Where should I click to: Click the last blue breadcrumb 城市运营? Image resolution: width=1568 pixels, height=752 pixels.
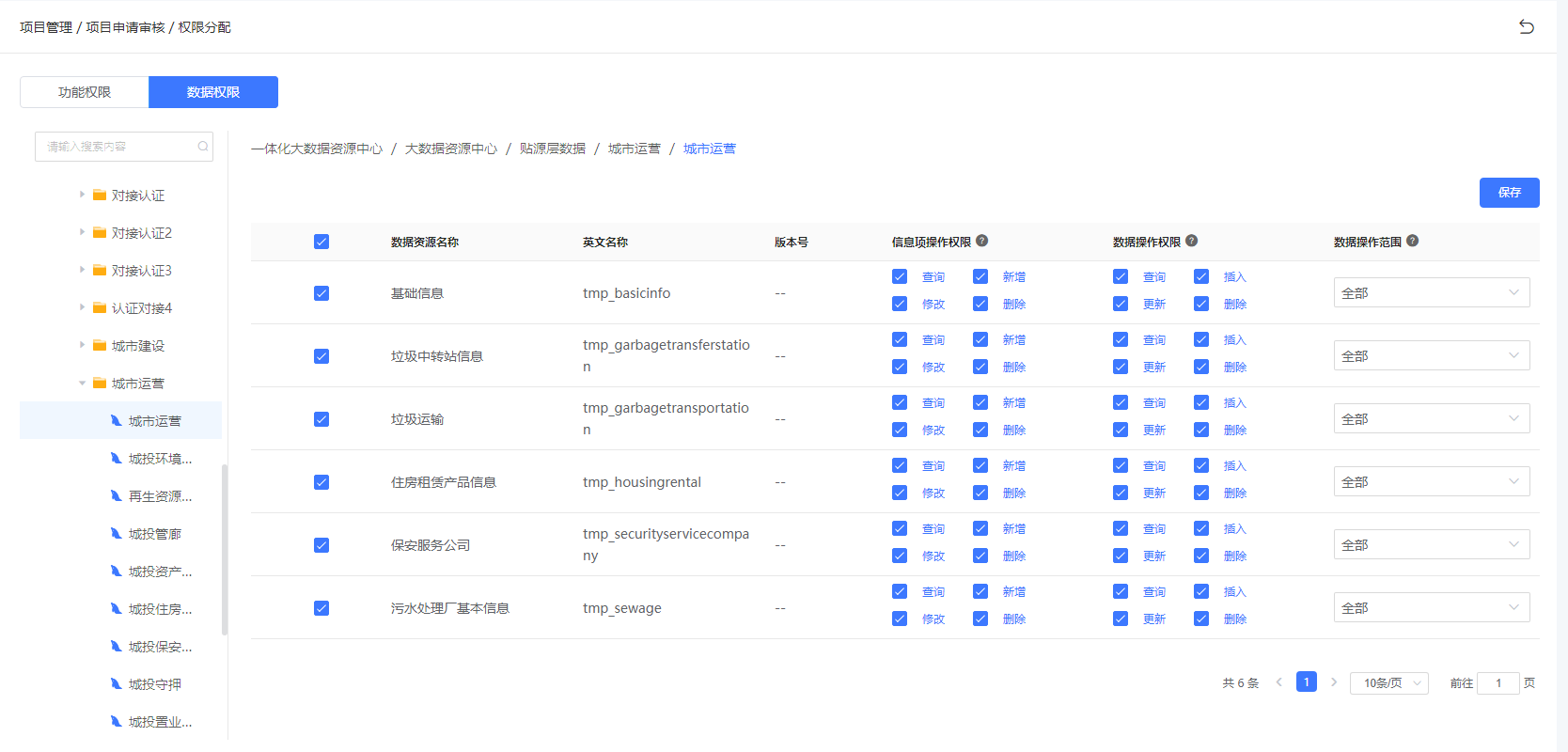point(710,149)
